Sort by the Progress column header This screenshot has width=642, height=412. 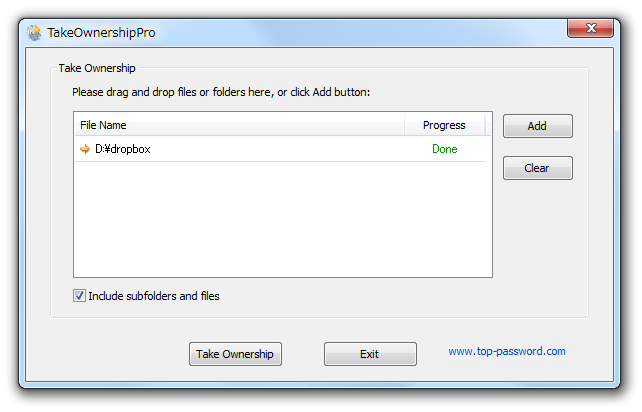coord(444,125)
